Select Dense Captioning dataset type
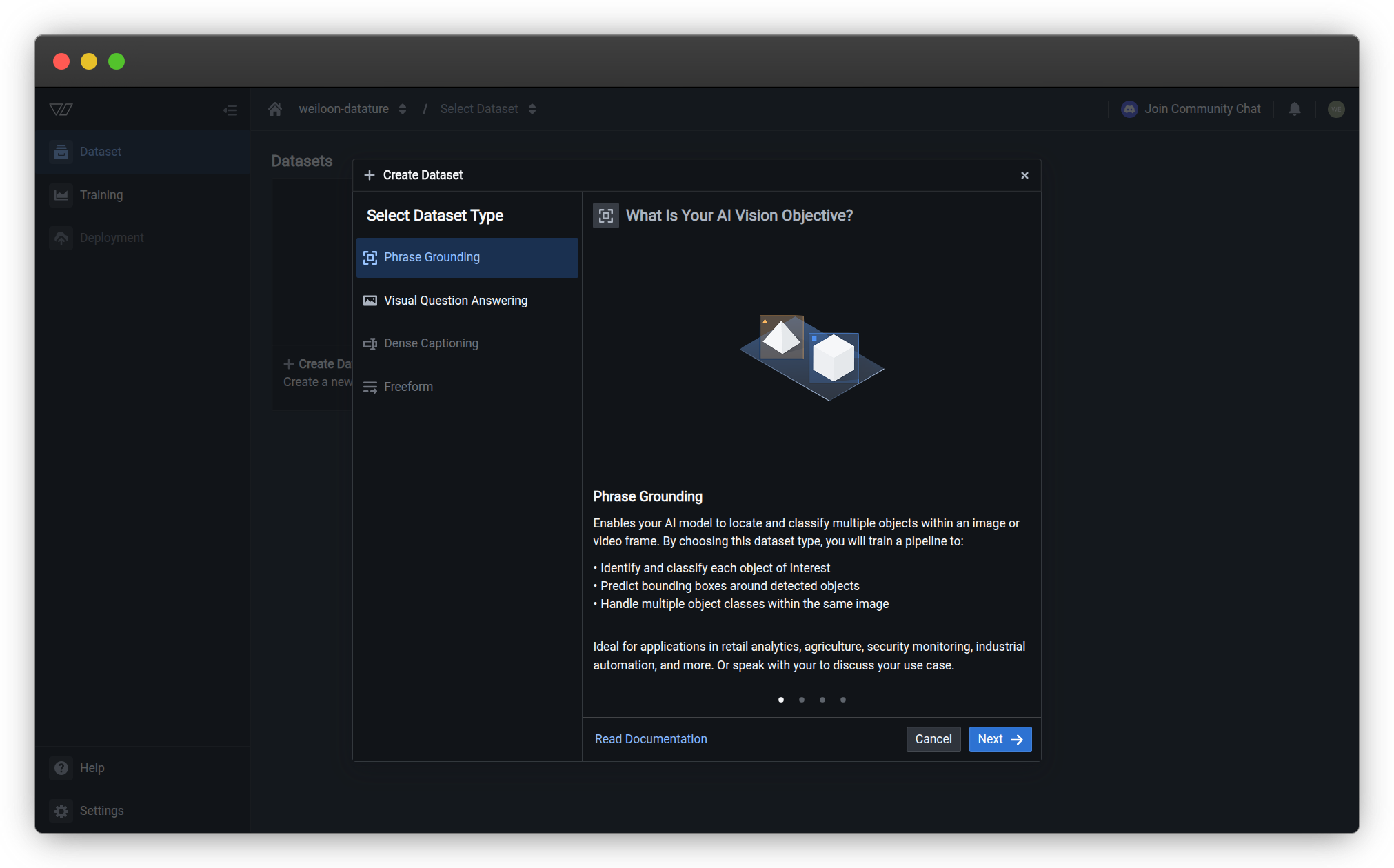1394x868 pixels. [x=431, y=343]
